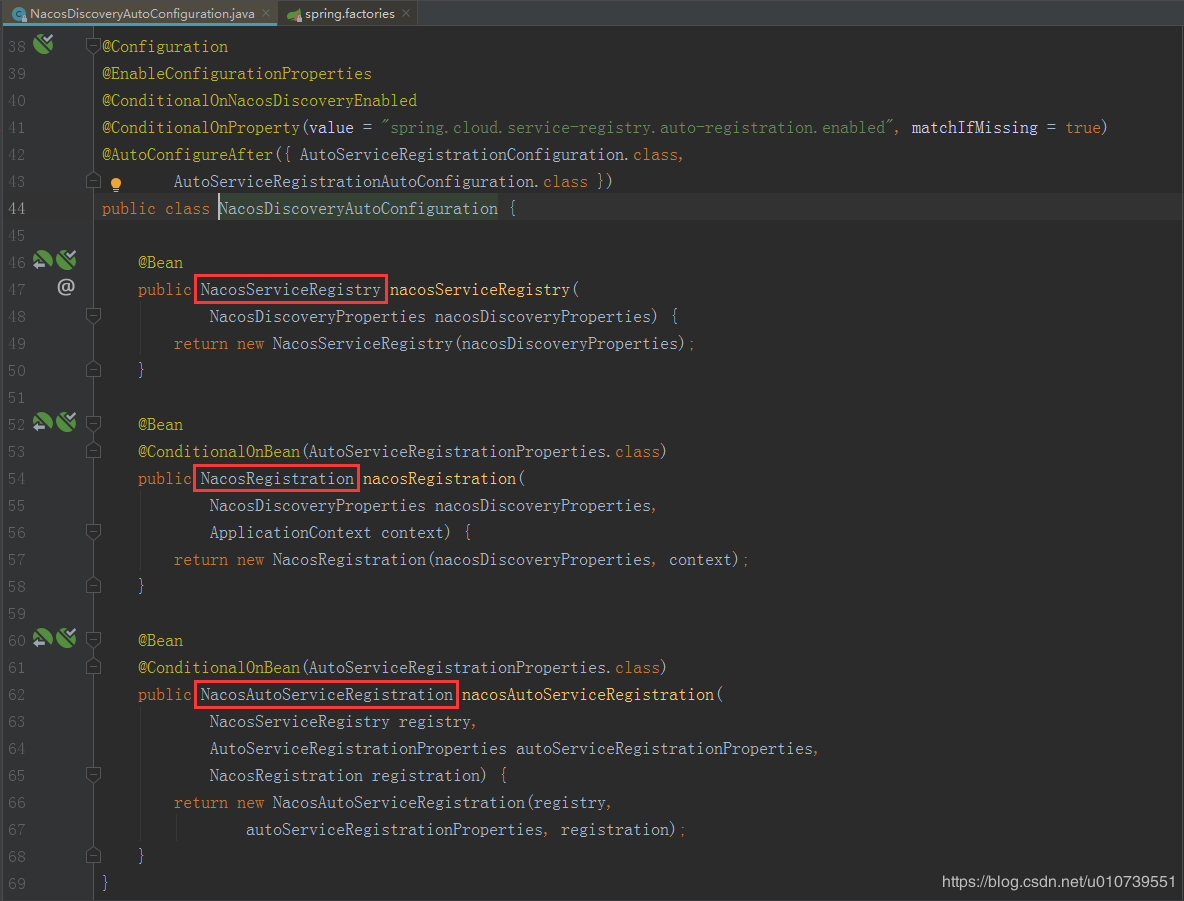Click NacosServiceRegistry return type on line 47
Screen dimensions: 1184x901
(291, 290)
